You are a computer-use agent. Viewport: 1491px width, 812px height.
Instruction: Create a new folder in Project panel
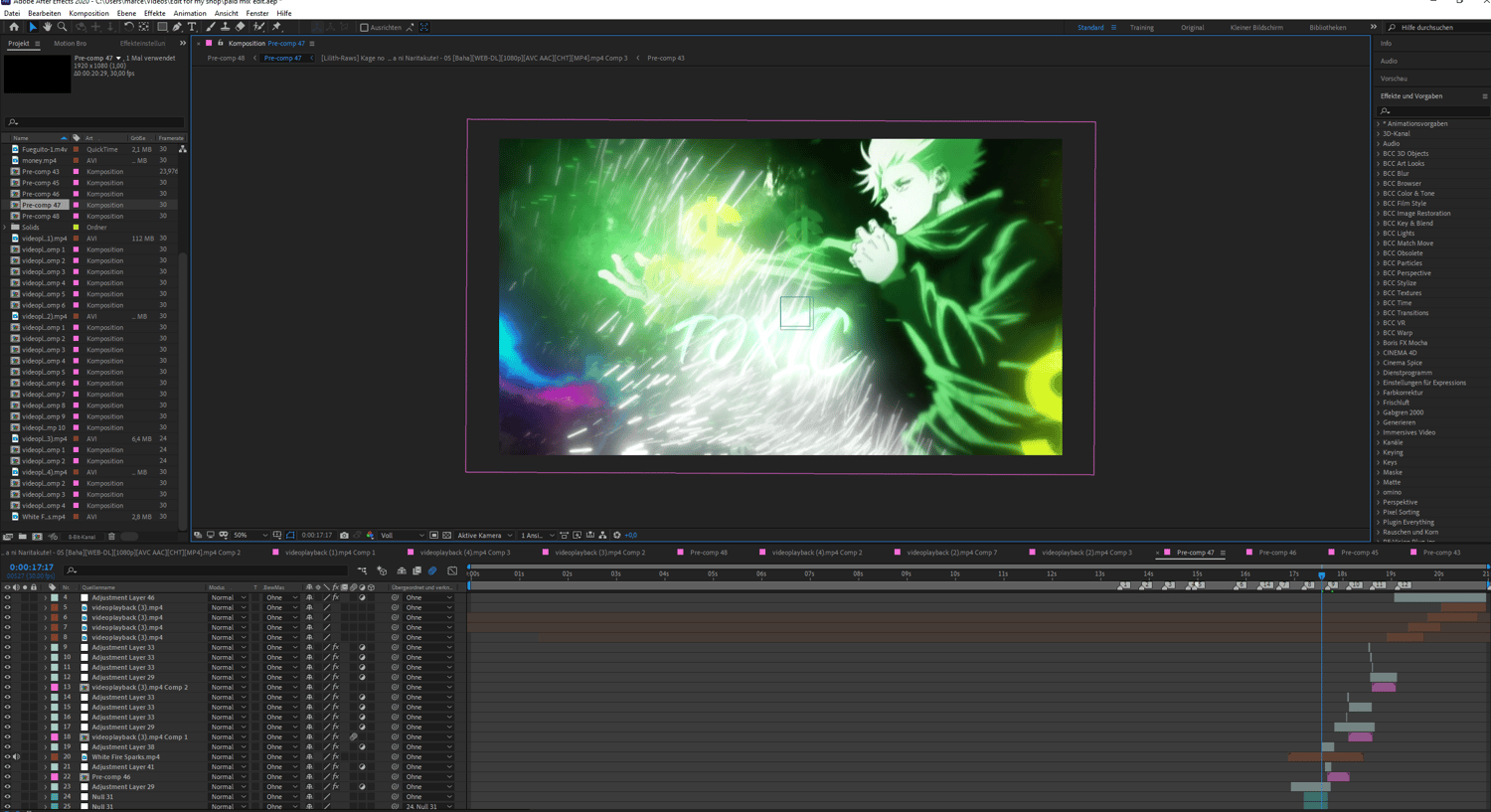22,537
